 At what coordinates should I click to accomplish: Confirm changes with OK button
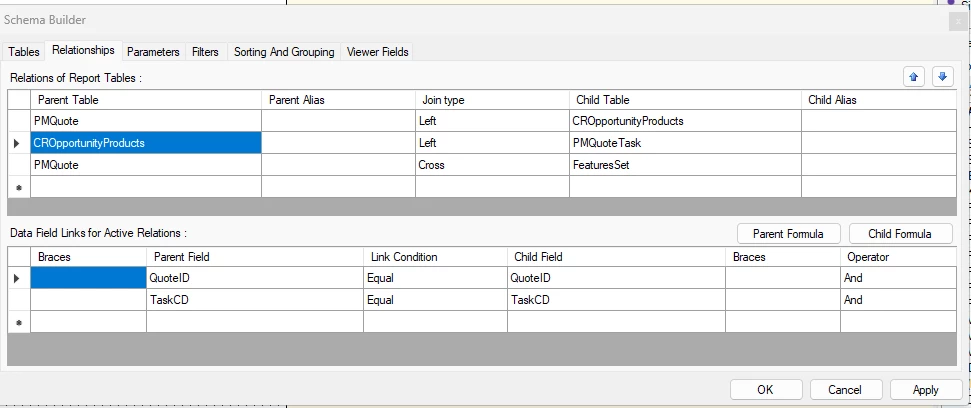coord(765,389)
